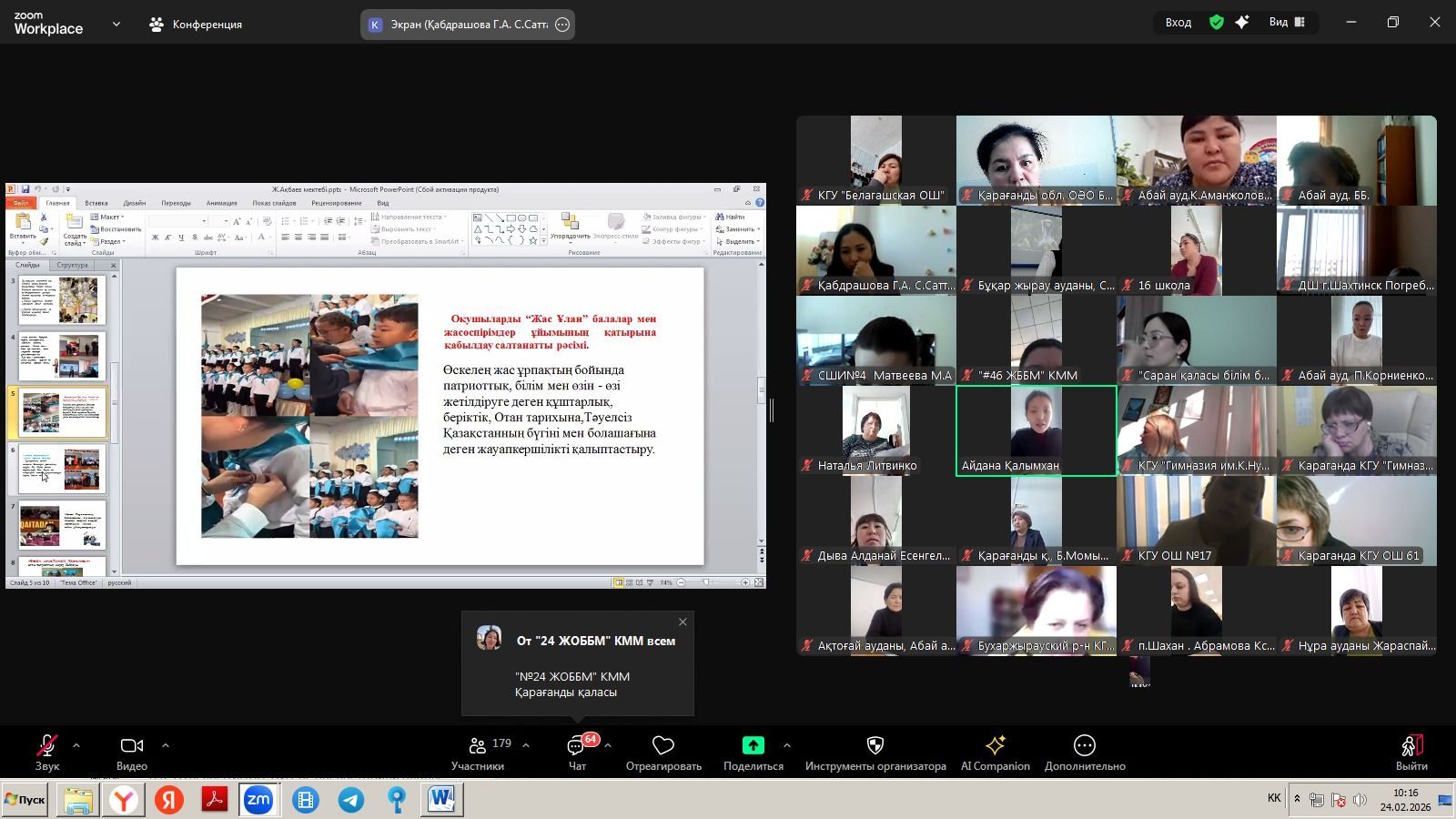This screenshot has width=1456, height=819.
Task: Expand video settings arrow
Action: click(x=165, y=745)
